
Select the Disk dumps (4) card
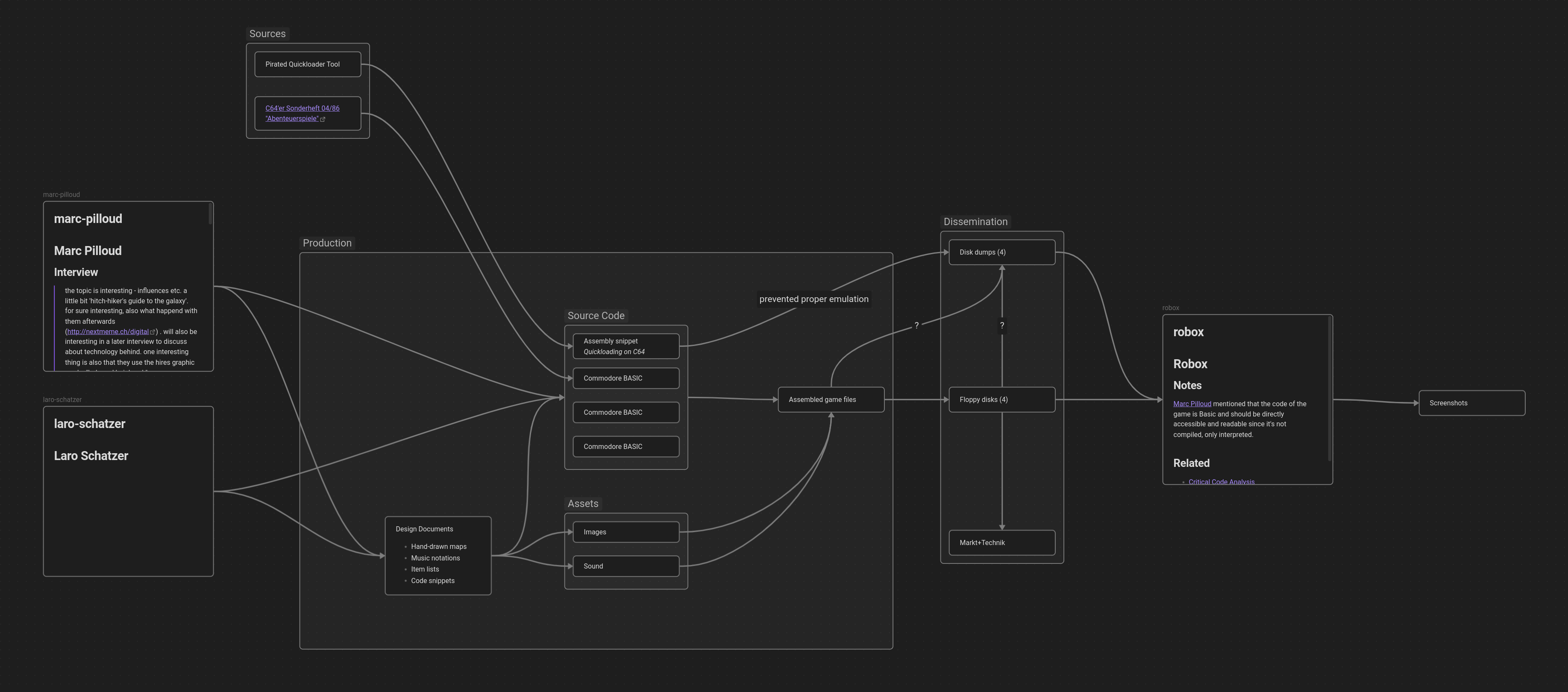pos(1002,252)
